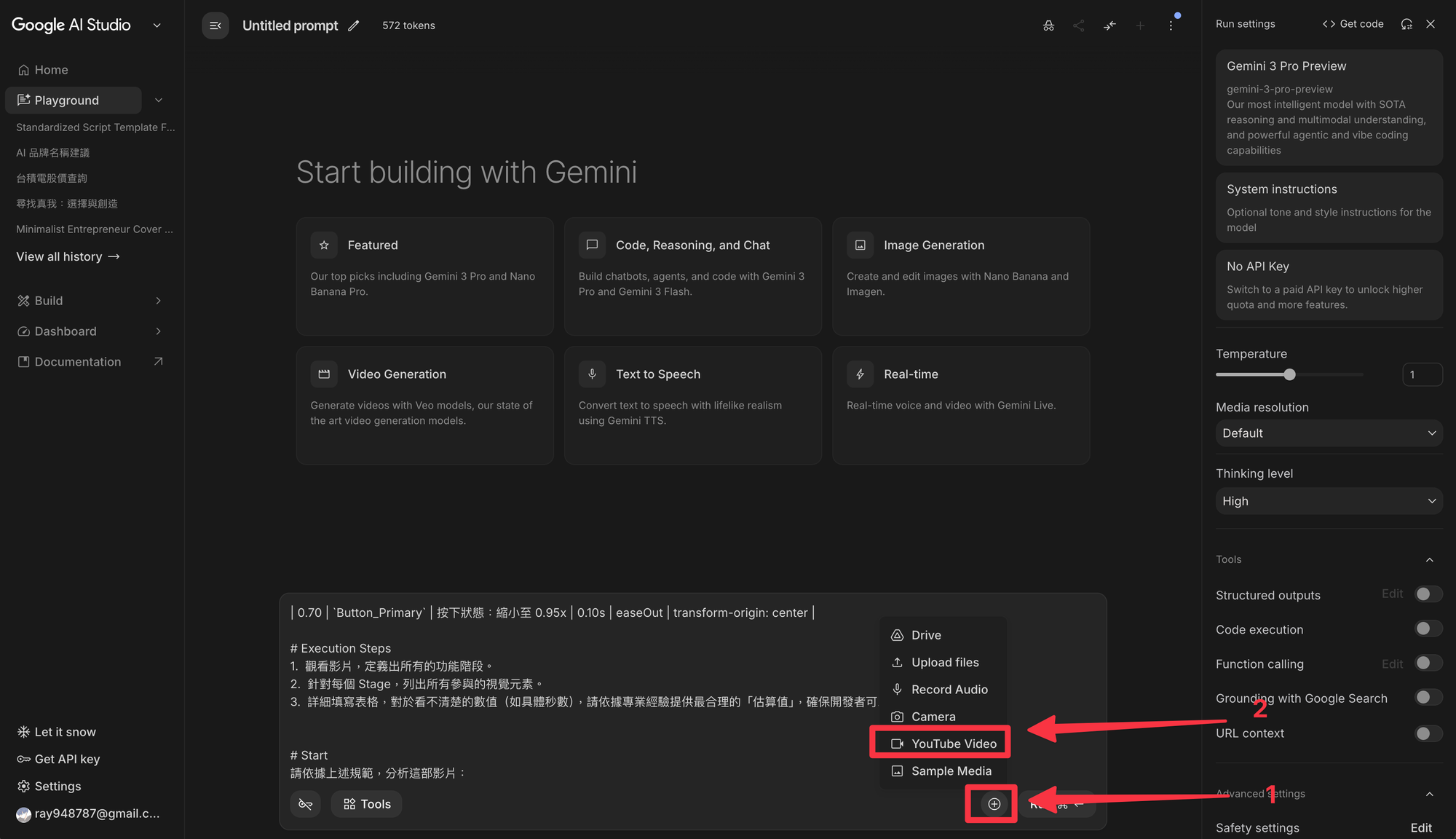Toggle URL context on
The width and height of the screenshot is (1456, 839).
point(1428,733)
